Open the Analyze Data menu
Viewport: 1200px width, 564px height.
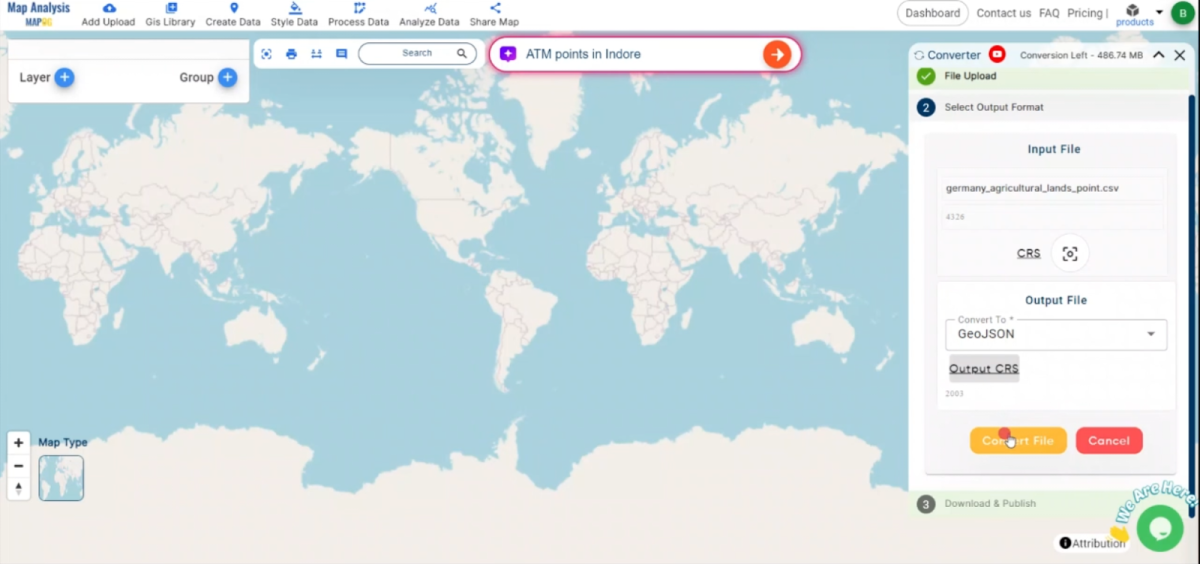(429, 14)
